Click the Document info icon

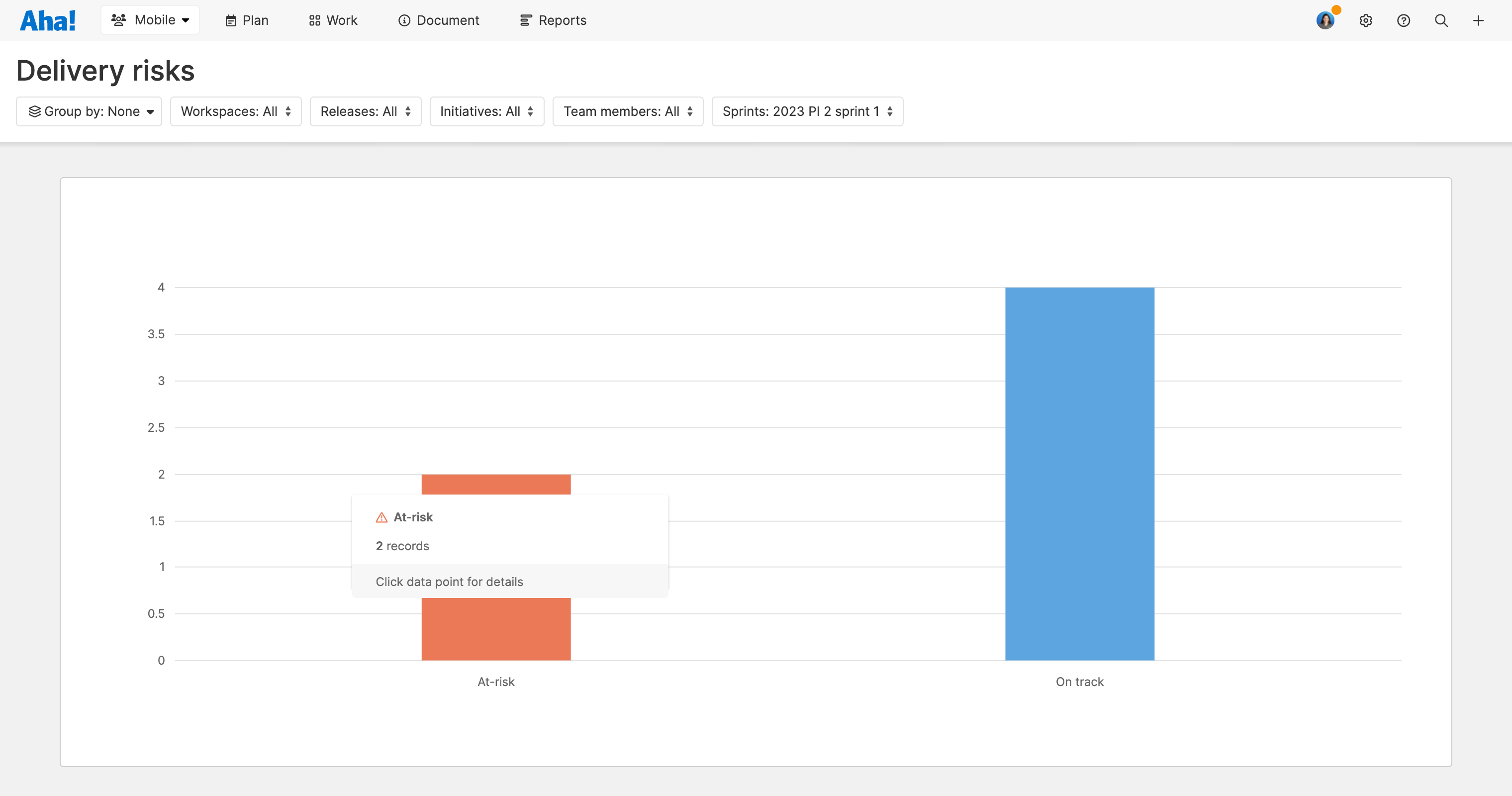click(404, 20)
